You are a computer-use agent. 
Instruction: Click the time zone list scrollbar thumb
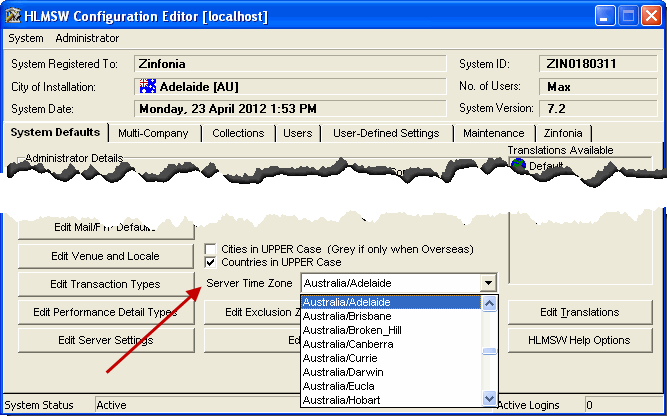coord(489,351)
